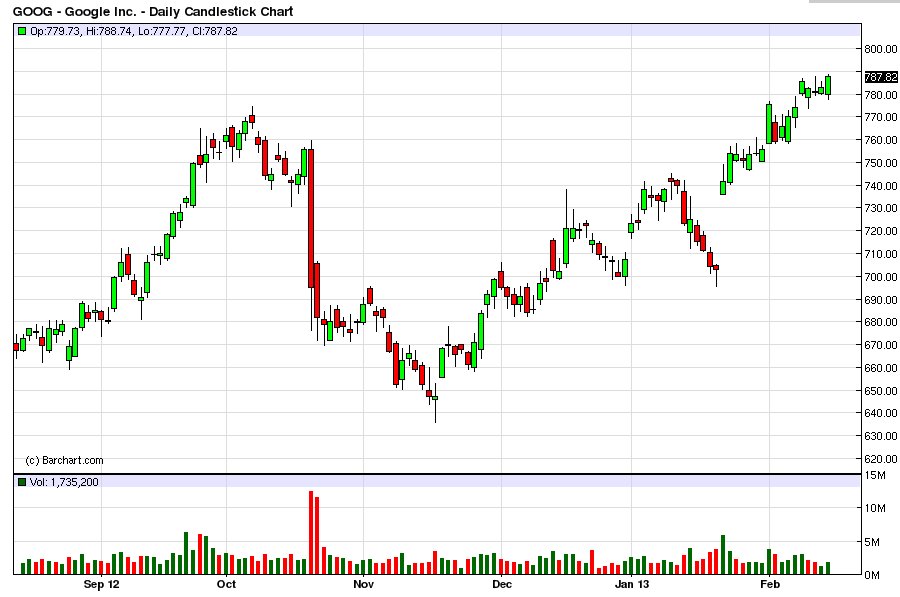
Task: Click the 'Feb' date axis label
Action: 770,584
